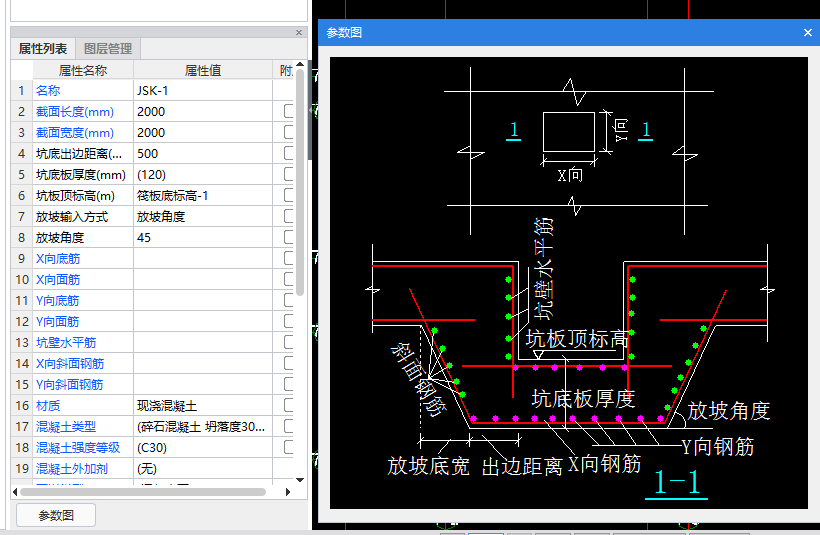Viewport: 820px width, 535px height.
Task: Click the 放坡角度 label in diagram
Action: coord(728,411)
